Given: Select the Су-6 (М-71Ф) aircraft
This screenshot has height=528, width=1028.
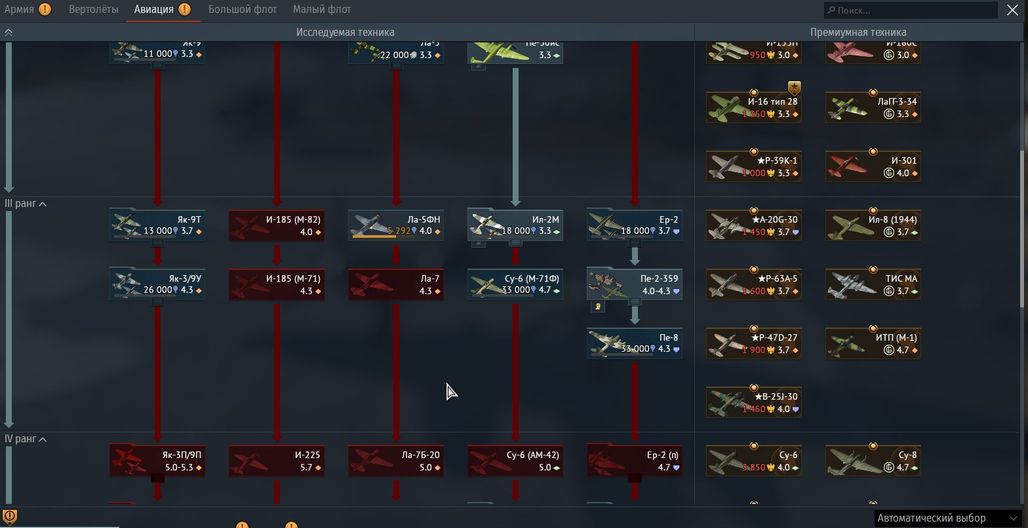Looking at the screenshot, I should 515,284.
